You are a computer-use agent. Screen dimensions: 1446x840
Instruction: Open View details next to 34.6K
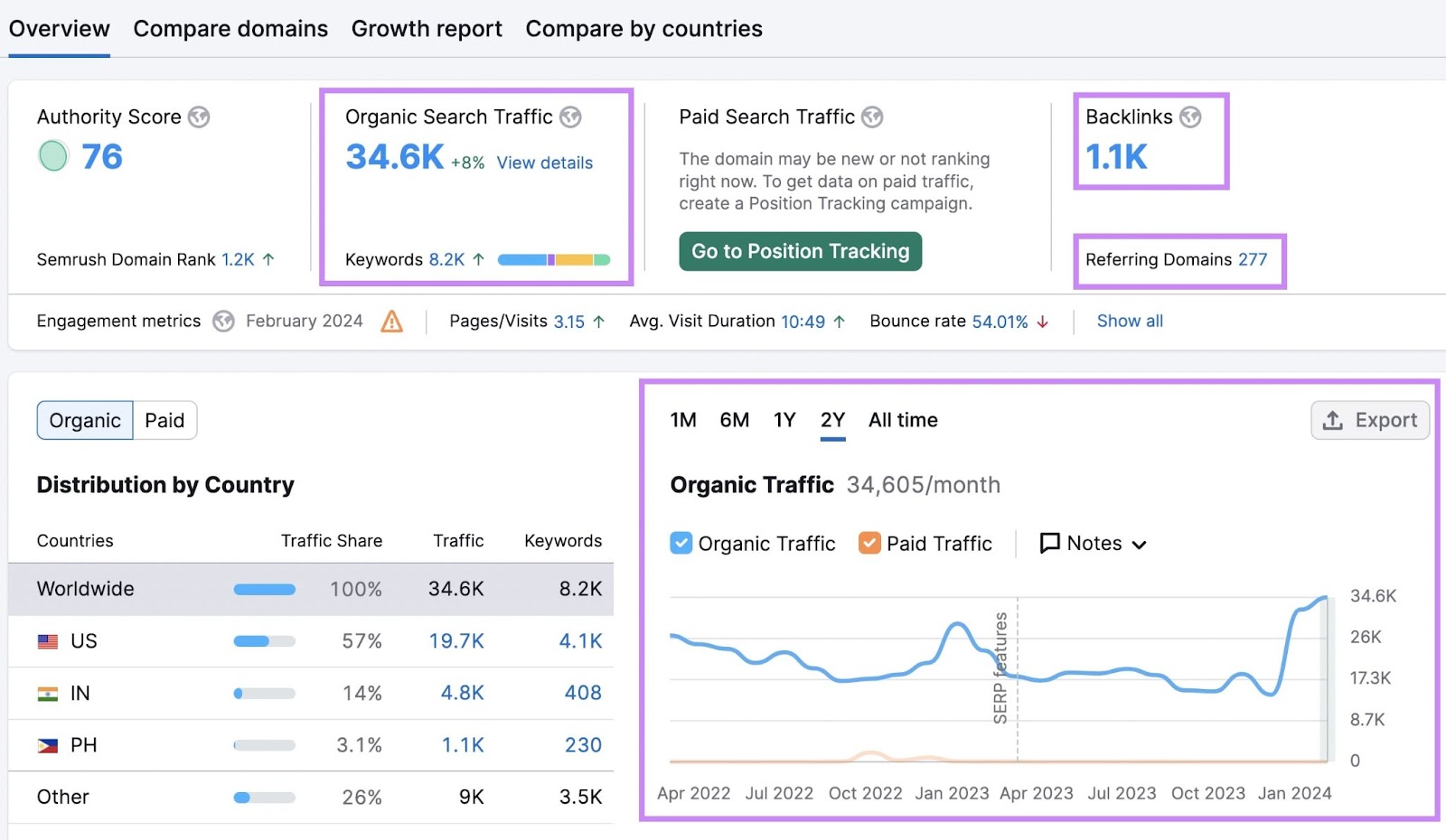tap(543, 163)
